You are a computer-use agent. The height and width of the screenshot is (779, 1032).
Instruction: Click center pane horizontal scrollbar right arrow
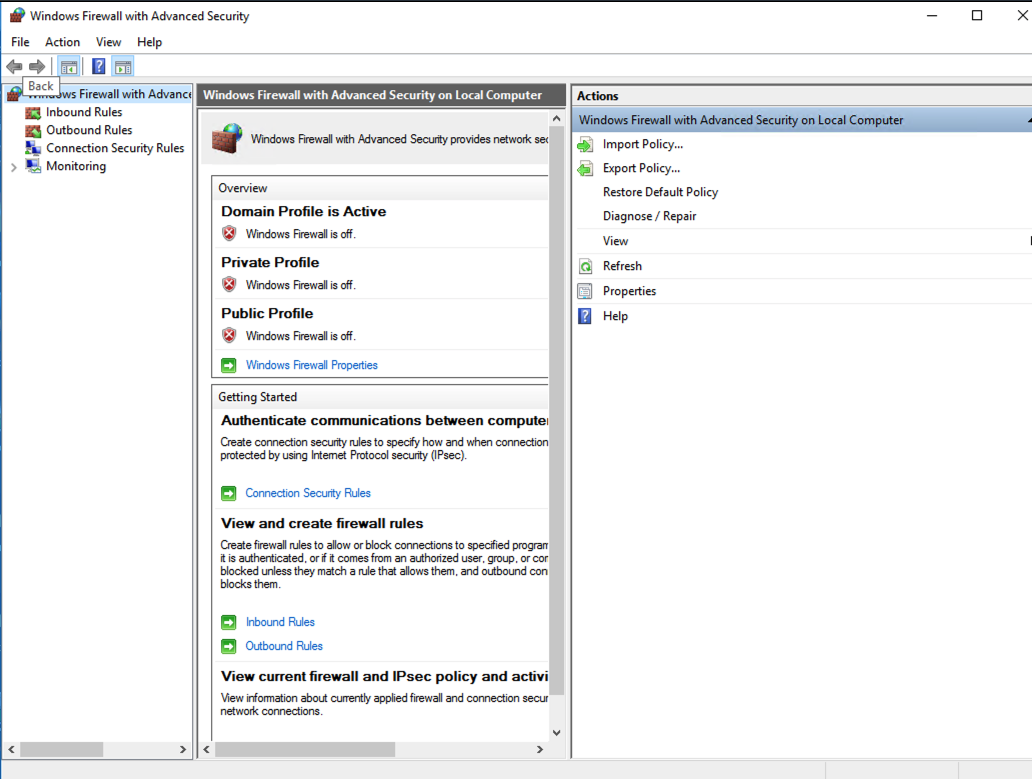click(x=540, y=749)
